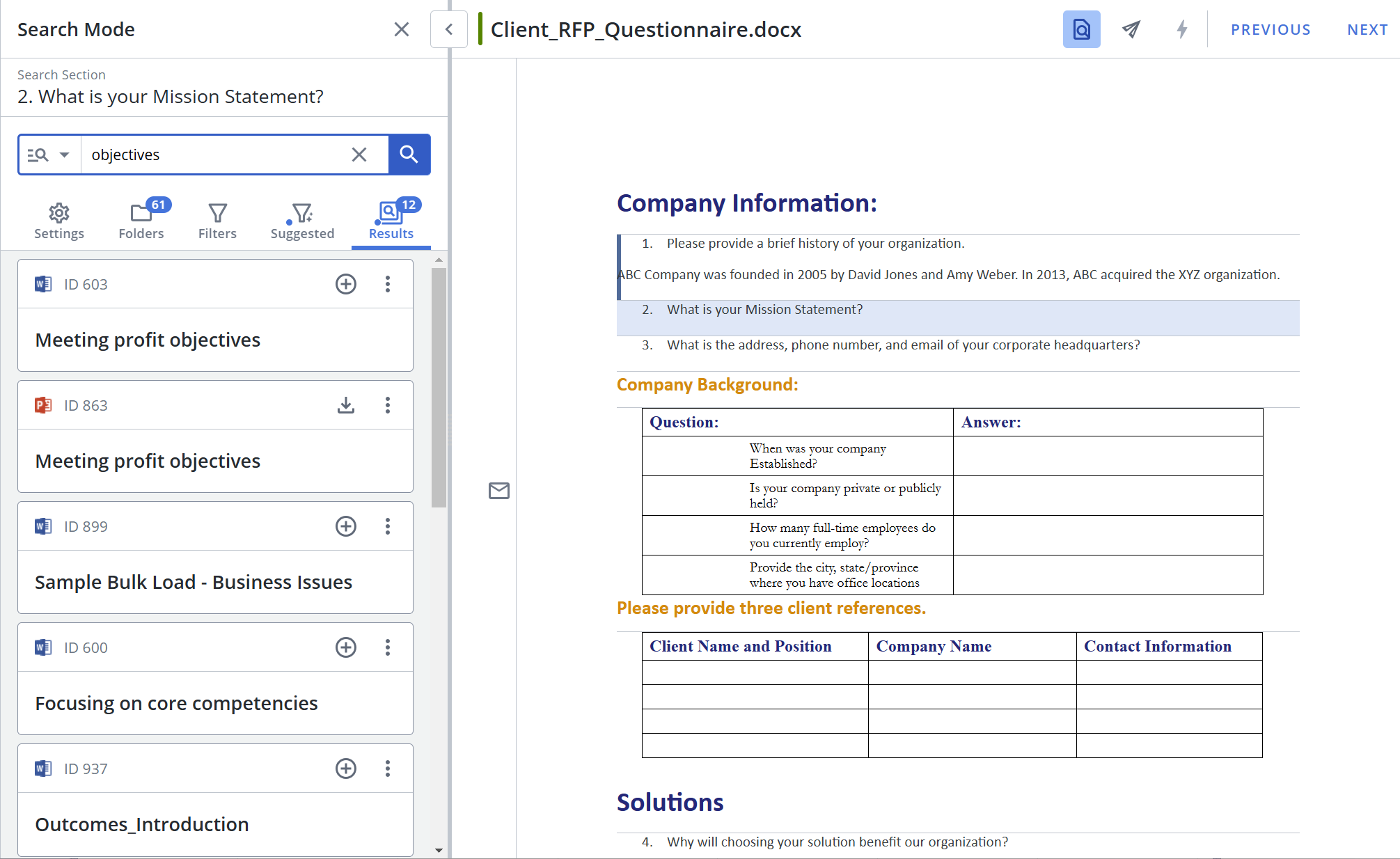Open the Filters tab
The image size is (1400, 859).
click(217, 222)
